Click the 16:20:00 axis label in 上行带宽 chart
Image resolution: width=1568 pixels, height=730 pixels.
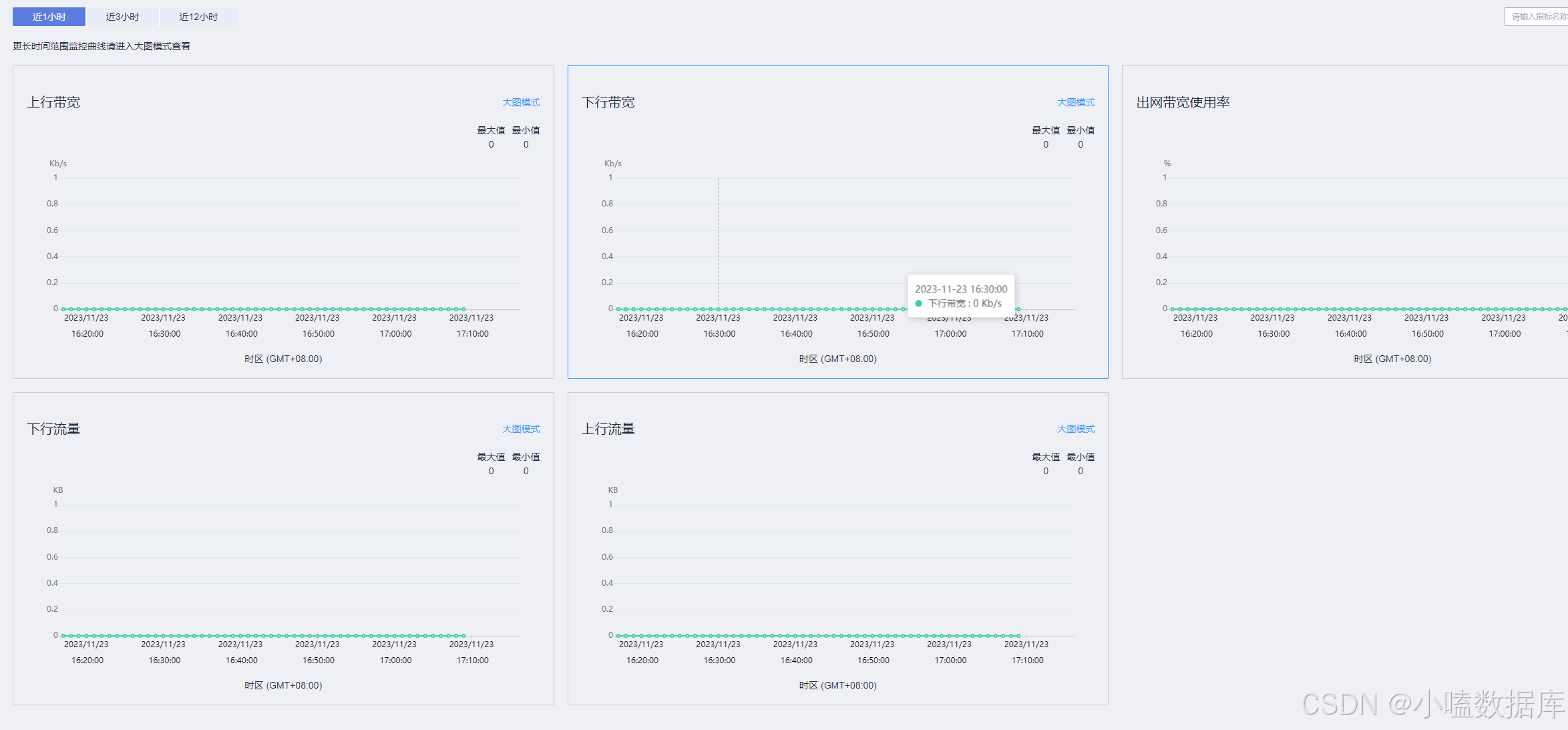[87, 333]
